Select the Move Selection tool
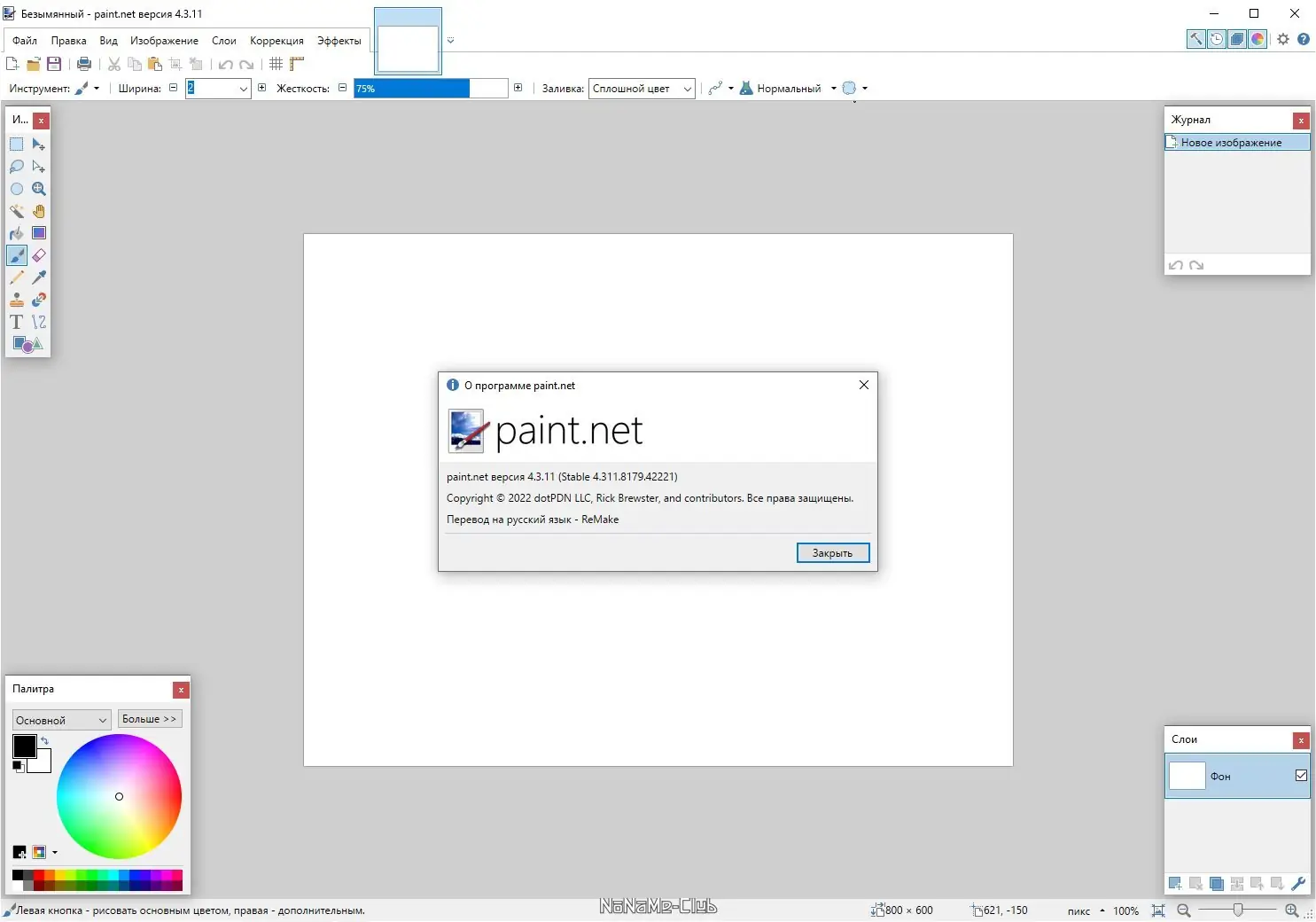This screenshot has height=922, width=1316. click(39, 167)
